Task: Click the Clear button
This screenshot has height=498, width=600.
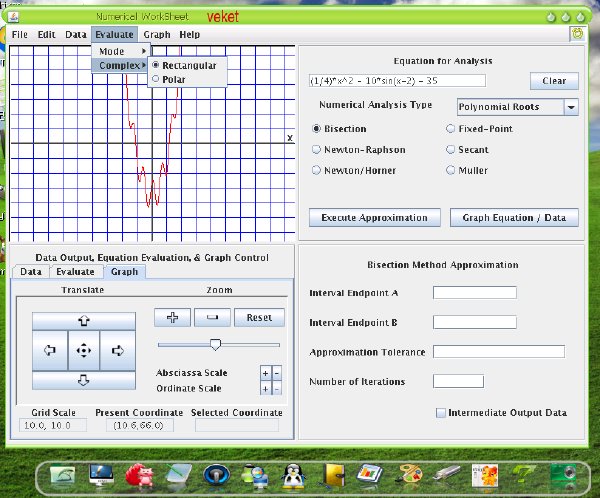Action: (x=554, y=81)
